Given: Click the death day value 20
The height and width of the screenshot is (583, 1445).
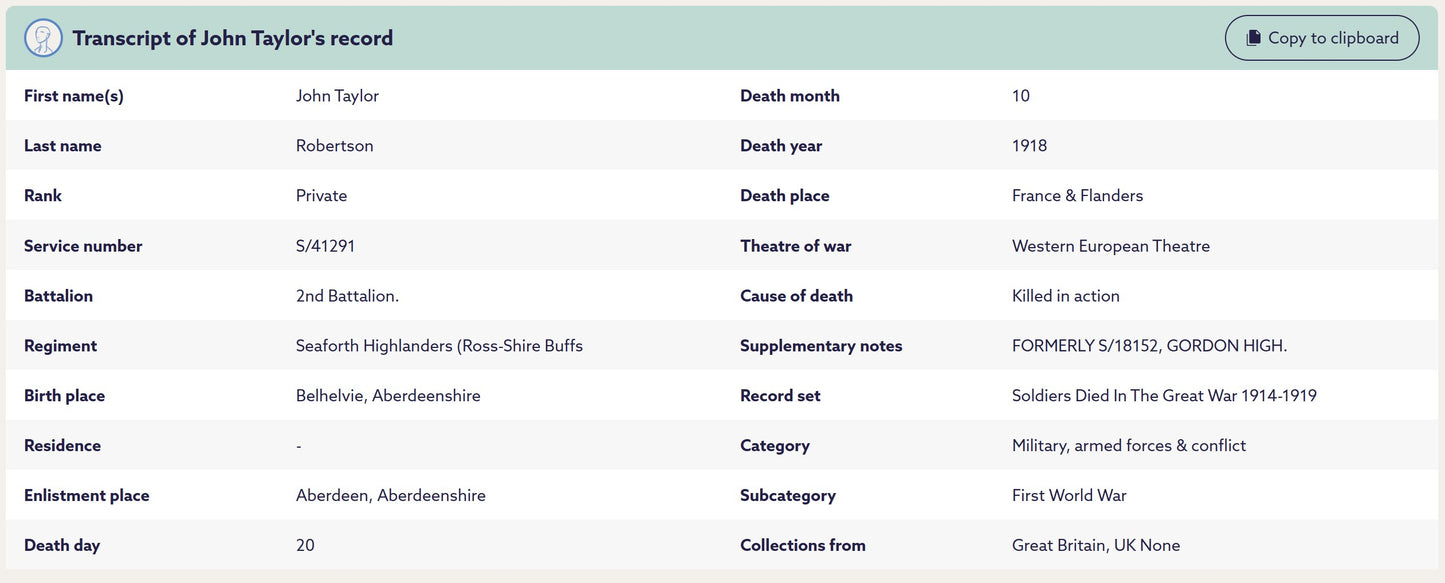Looking at the screenshot, I should coord(305,546).
